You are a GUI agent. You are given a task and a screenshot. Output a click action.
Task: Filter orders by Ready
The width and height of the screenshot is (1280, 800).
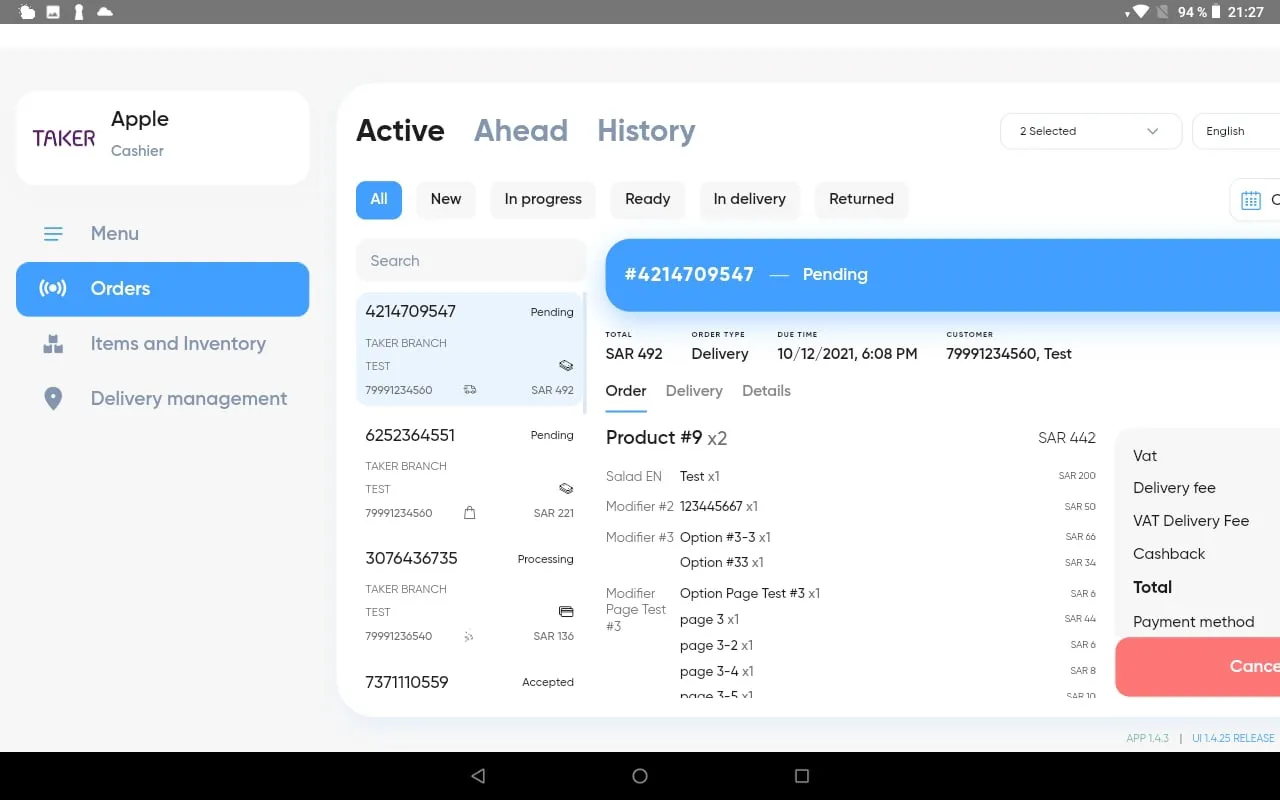648,200
